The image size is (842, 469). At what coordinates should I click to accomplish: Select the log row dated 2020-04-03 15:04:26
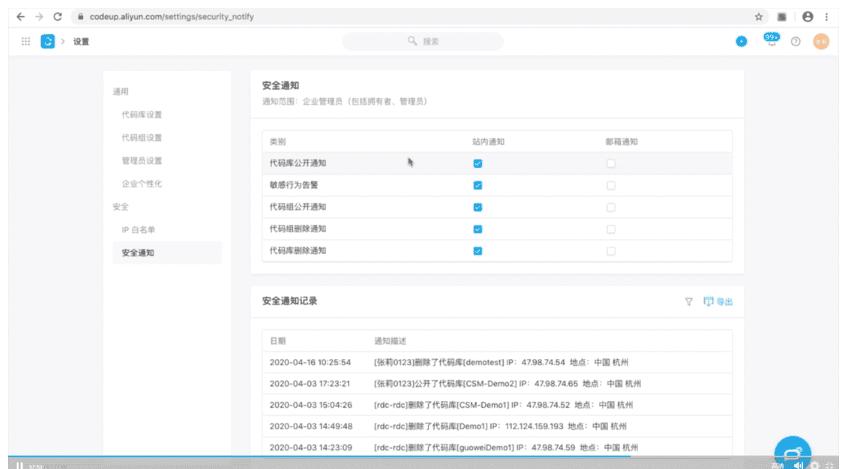click(497, 405)
